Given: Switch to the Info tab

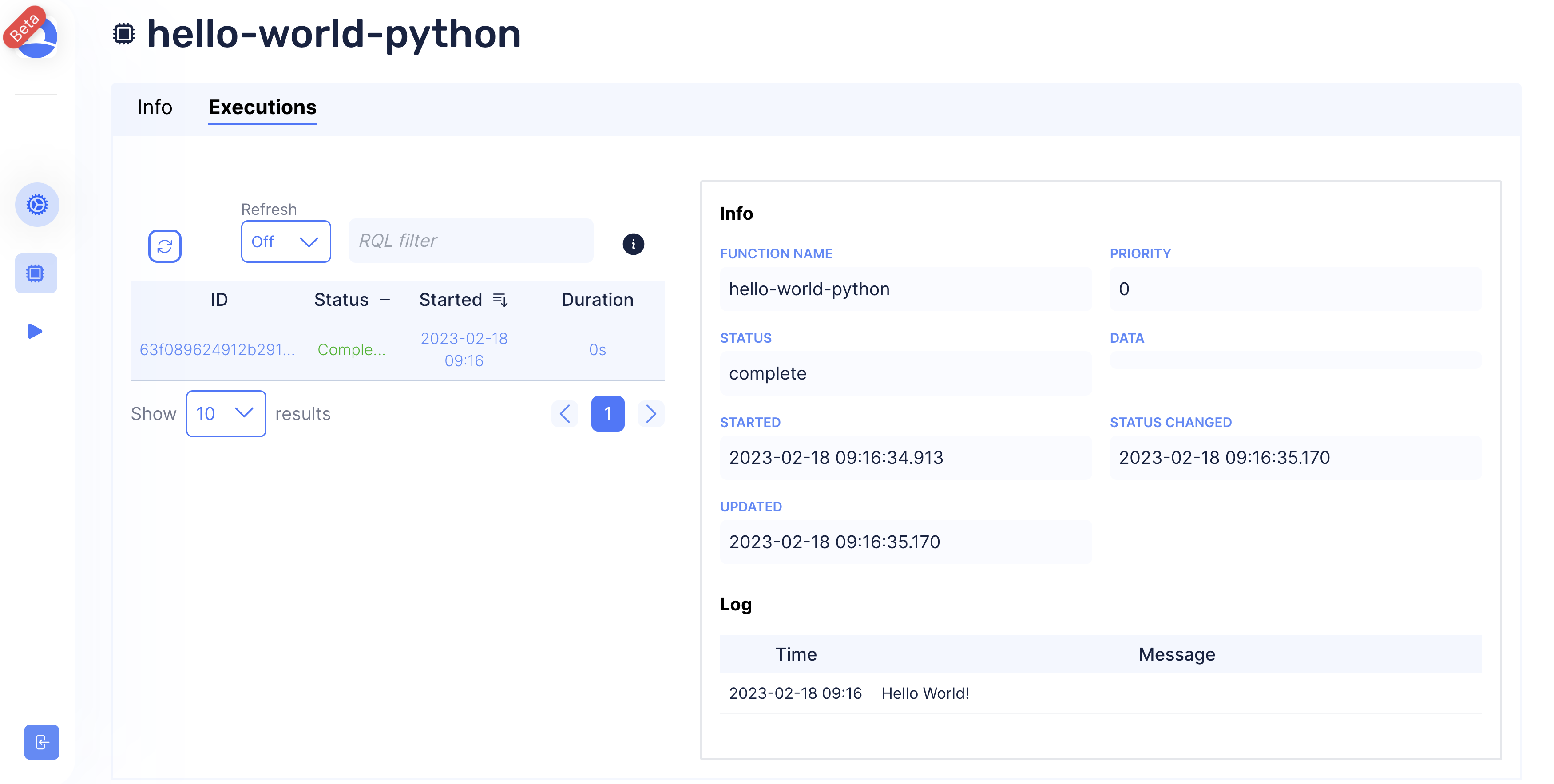Looking at the screenshot, I should pos(155,107).
